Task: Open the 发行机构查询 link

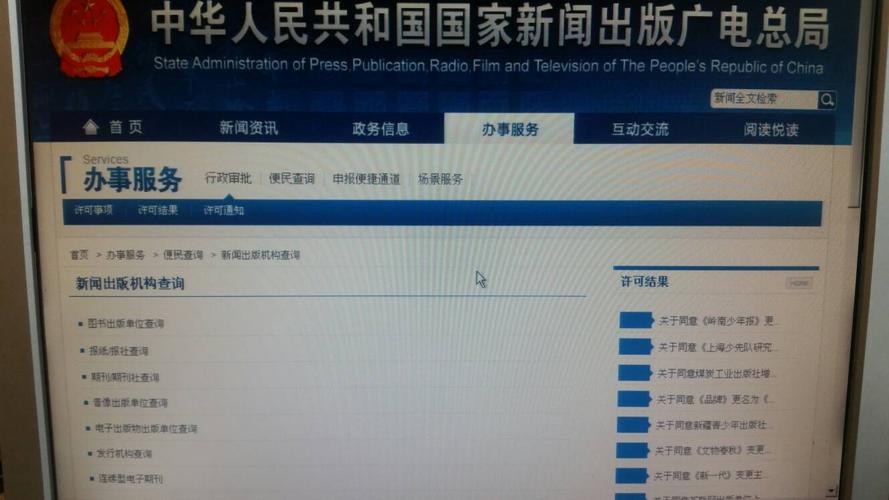Action: pos(124,454)
